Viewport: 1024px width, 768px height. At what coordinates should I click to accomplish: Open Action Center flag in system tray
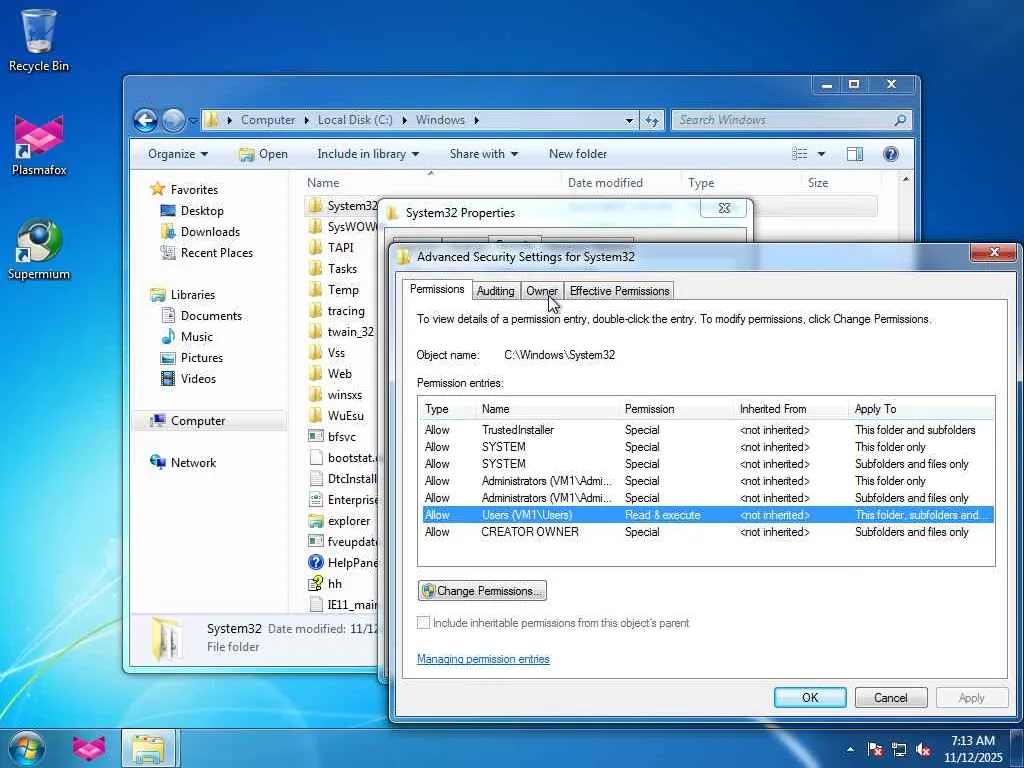(x=874, y=750)
